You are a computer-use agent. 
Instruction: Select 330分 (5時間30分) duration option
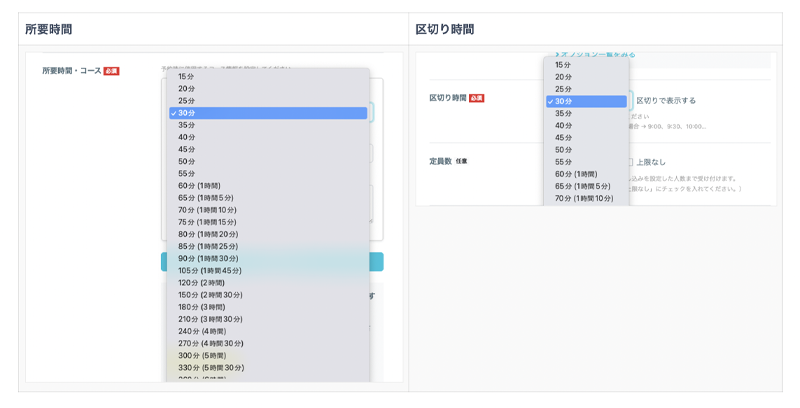tap(211, 367)
